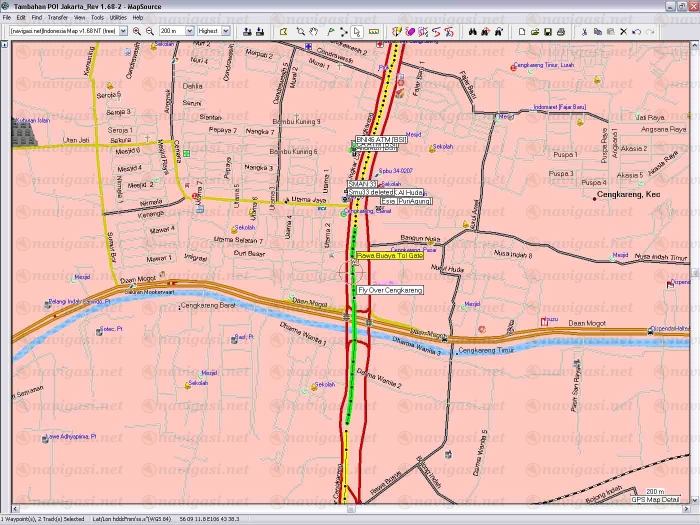Click the vertical scrollbar on map's right edge
The height and width of the screenshot is (525, 700).
click(694, 270)
